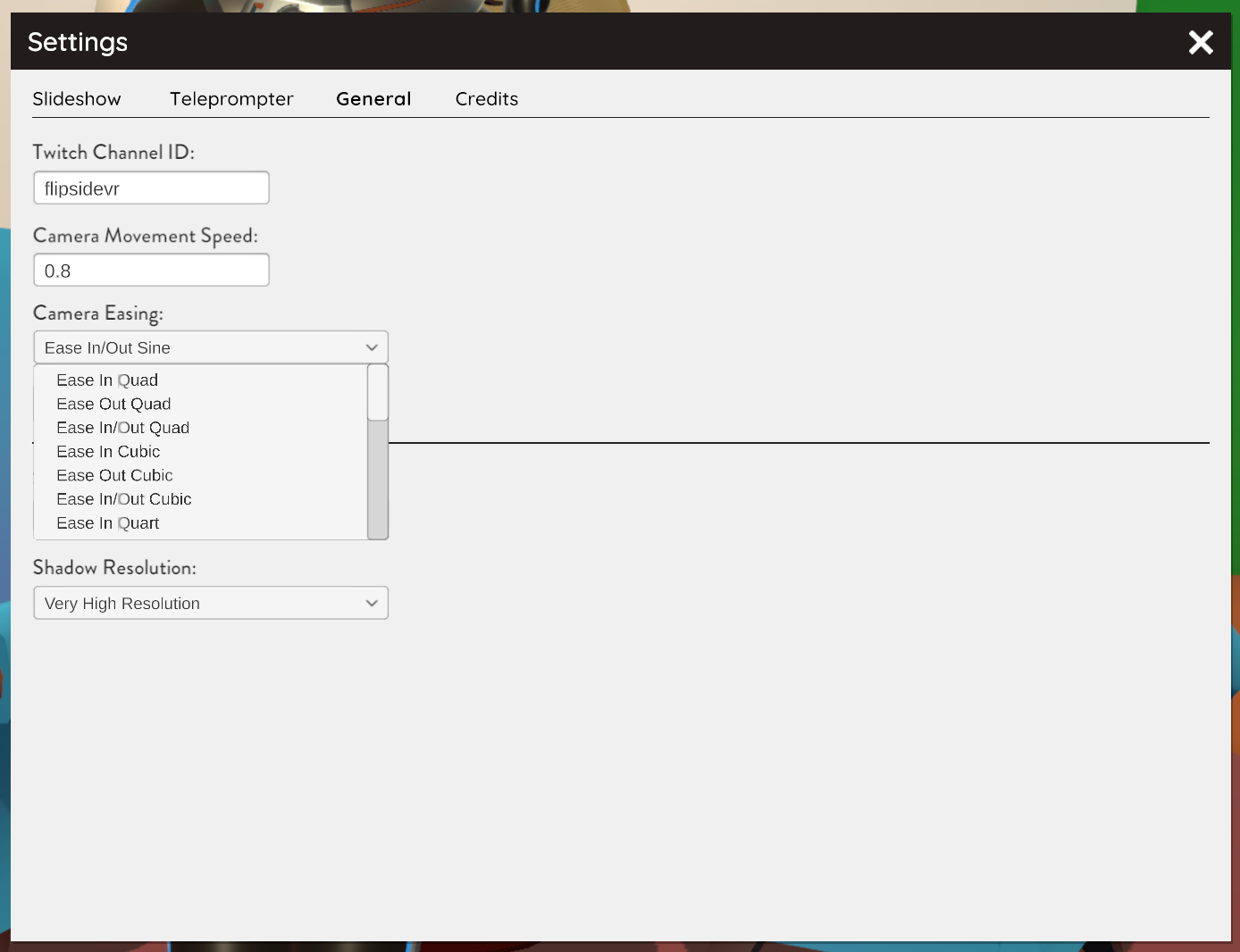The width and height of the screenshot is (1240, 952).
Task: Collapse the Camera Easing dropdown
Action: tap(211, 347)
